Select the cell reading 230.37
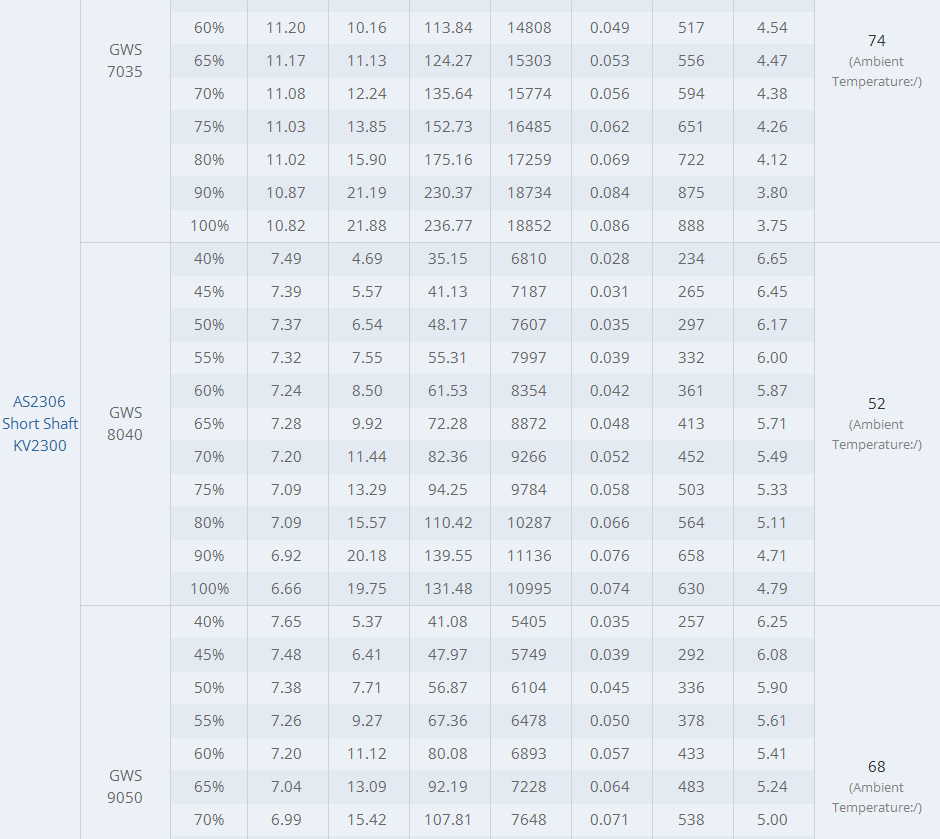The height and width of the screenshot is (839, 940). pyautogui.click(x=449, y=193)
